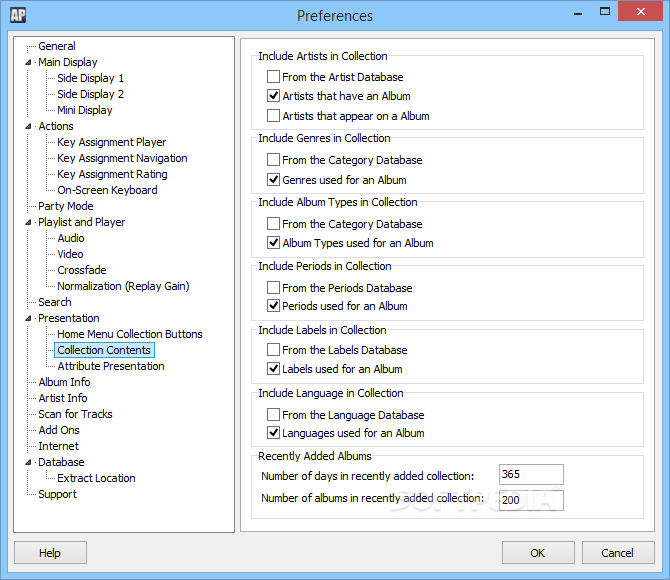Select Artist Info preferences
This screenshot has height=580, width=670.
click(x=63, y=398)
